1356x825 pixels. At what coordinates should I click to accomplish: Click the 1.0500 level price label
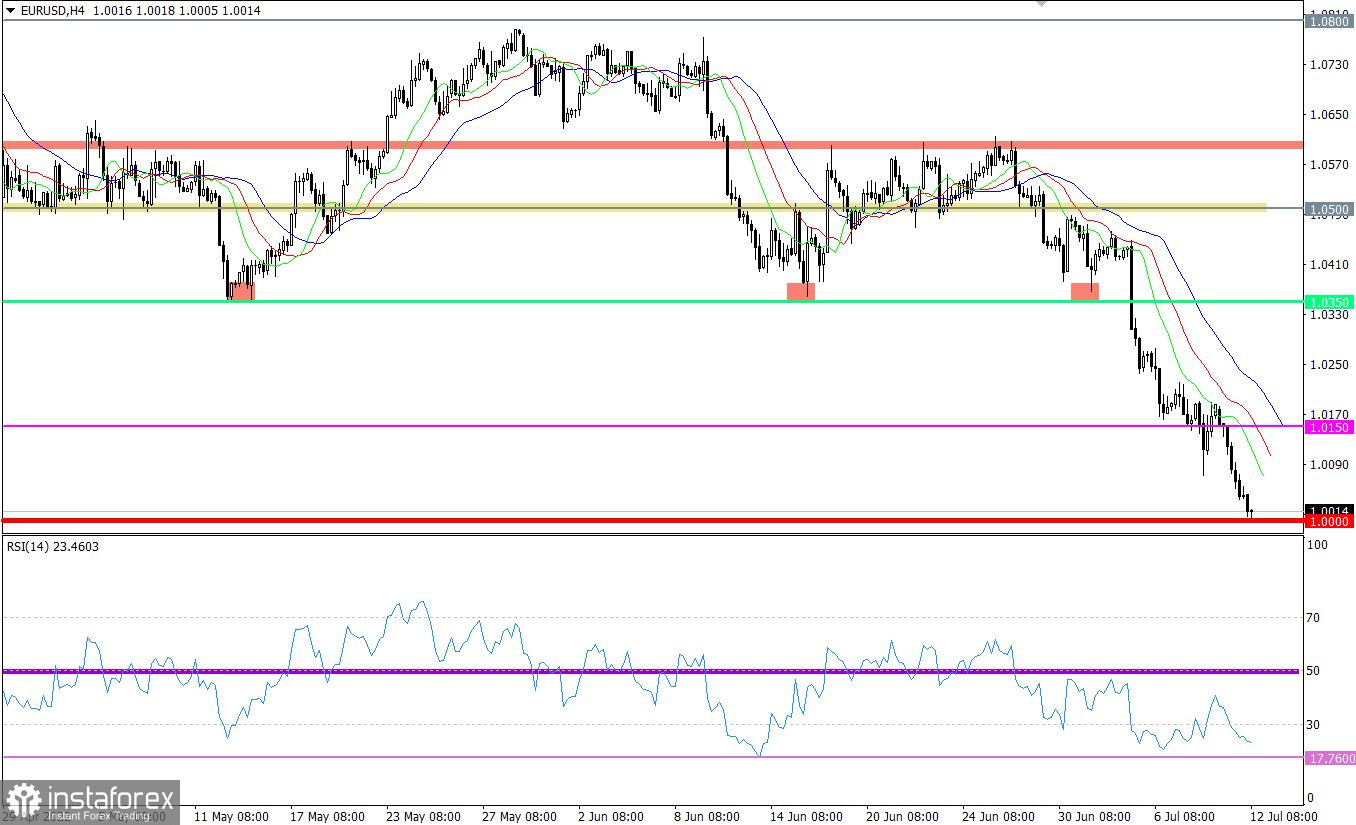click(x=1330, y=209)
